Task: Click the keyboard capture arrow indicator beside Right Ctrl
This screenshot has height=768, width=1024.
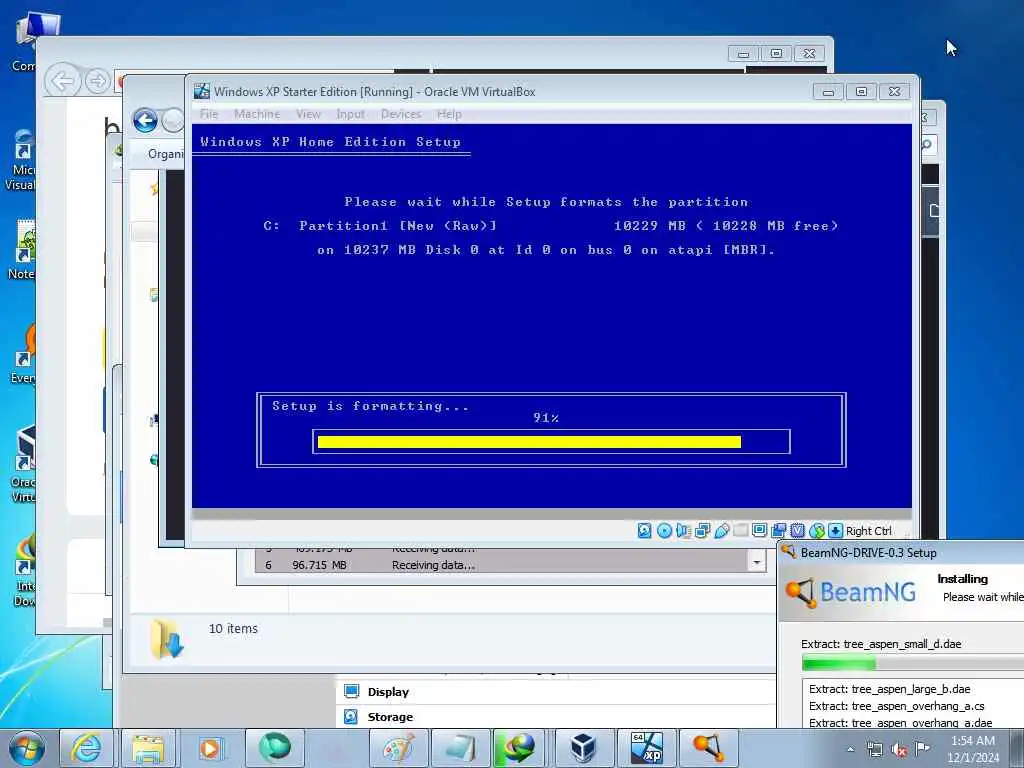Action: [835, 531]
